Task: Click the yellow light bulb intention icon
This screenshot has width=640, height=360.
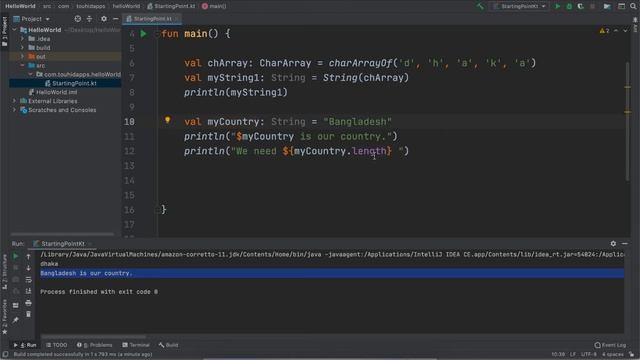Action: pos(167,120)
